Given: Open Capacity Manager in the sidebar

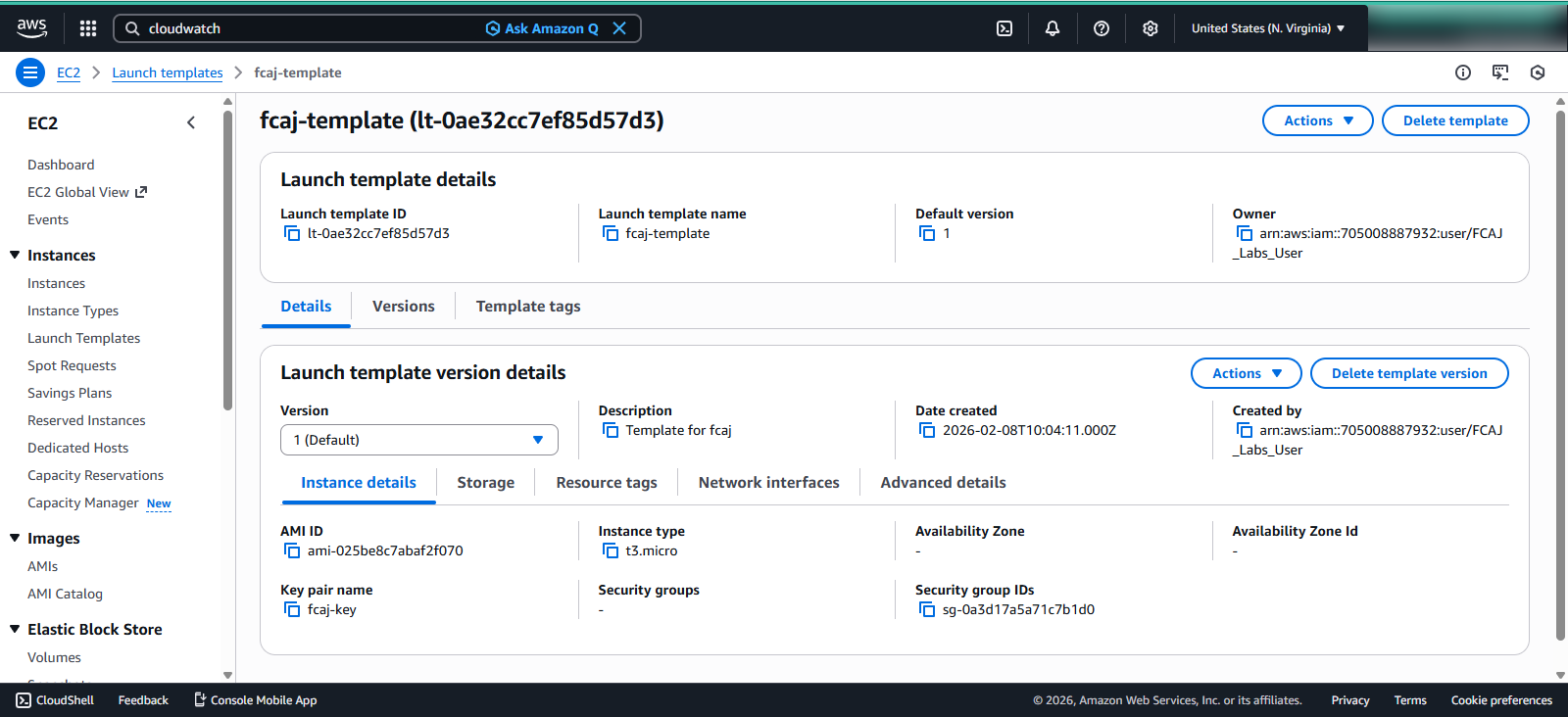Looking at the screenshot, I should (83, 502).
